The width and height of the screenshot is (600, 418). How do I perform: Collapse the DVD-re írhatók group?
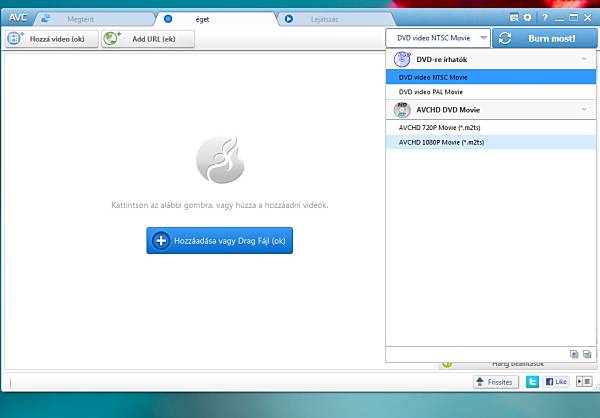584,59
